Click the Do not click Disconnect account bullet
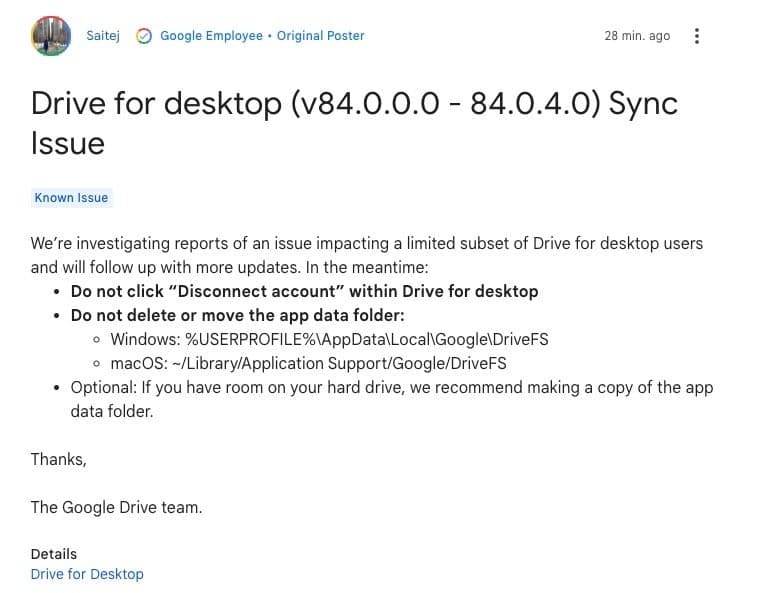This screenshot has width=766, height=593. 304,291
